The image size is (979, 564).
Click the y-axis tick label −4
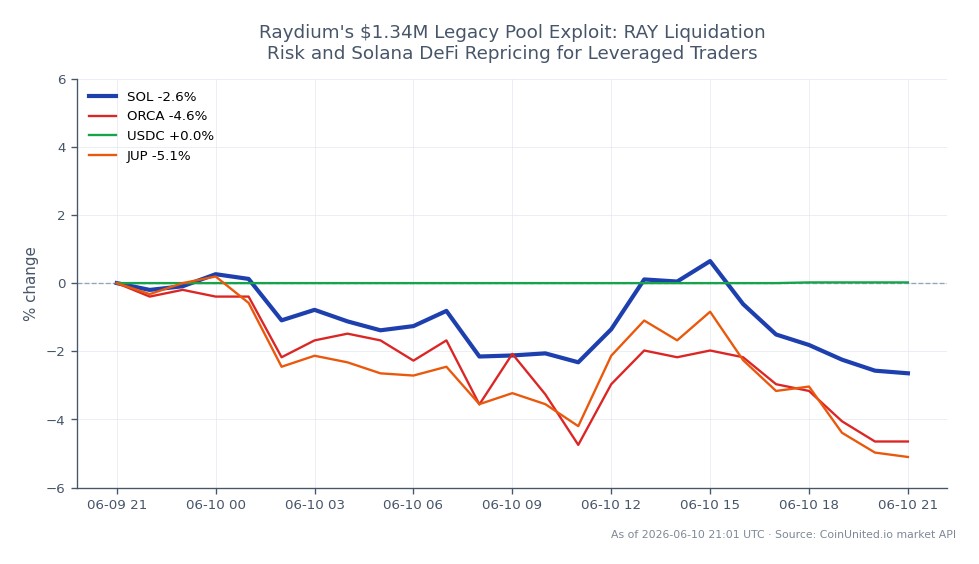57,420
